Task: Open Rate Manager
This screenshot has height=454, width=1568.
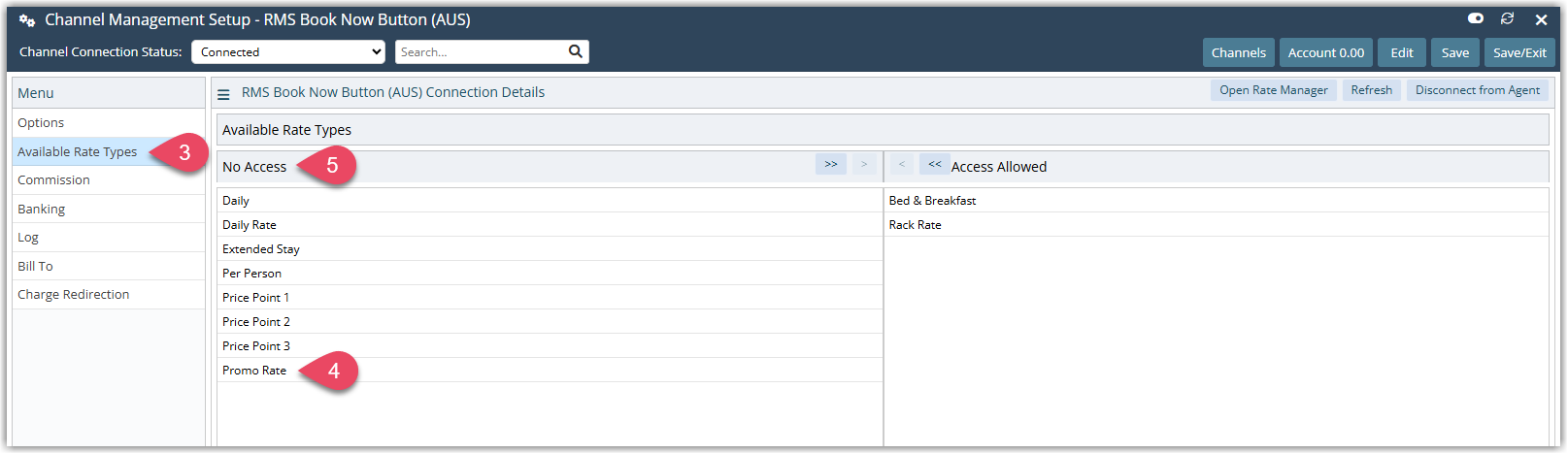Action: [x=1273, y=90]
